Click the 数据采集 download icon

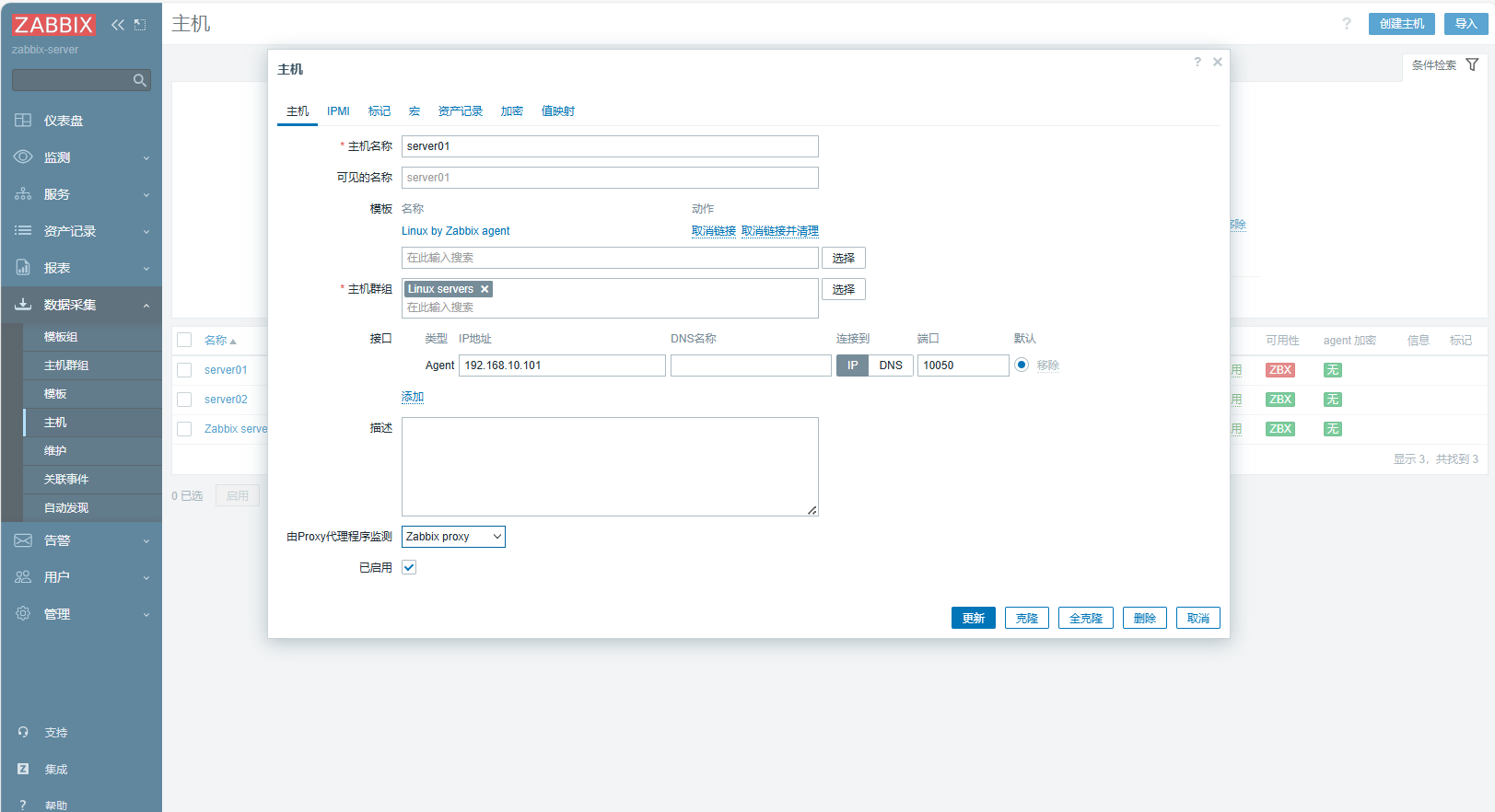point(23,305)
